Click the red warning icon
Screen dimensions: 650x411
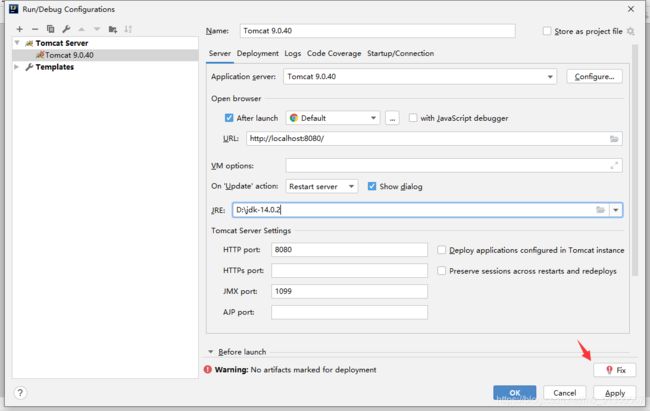[x=208, y=370]
